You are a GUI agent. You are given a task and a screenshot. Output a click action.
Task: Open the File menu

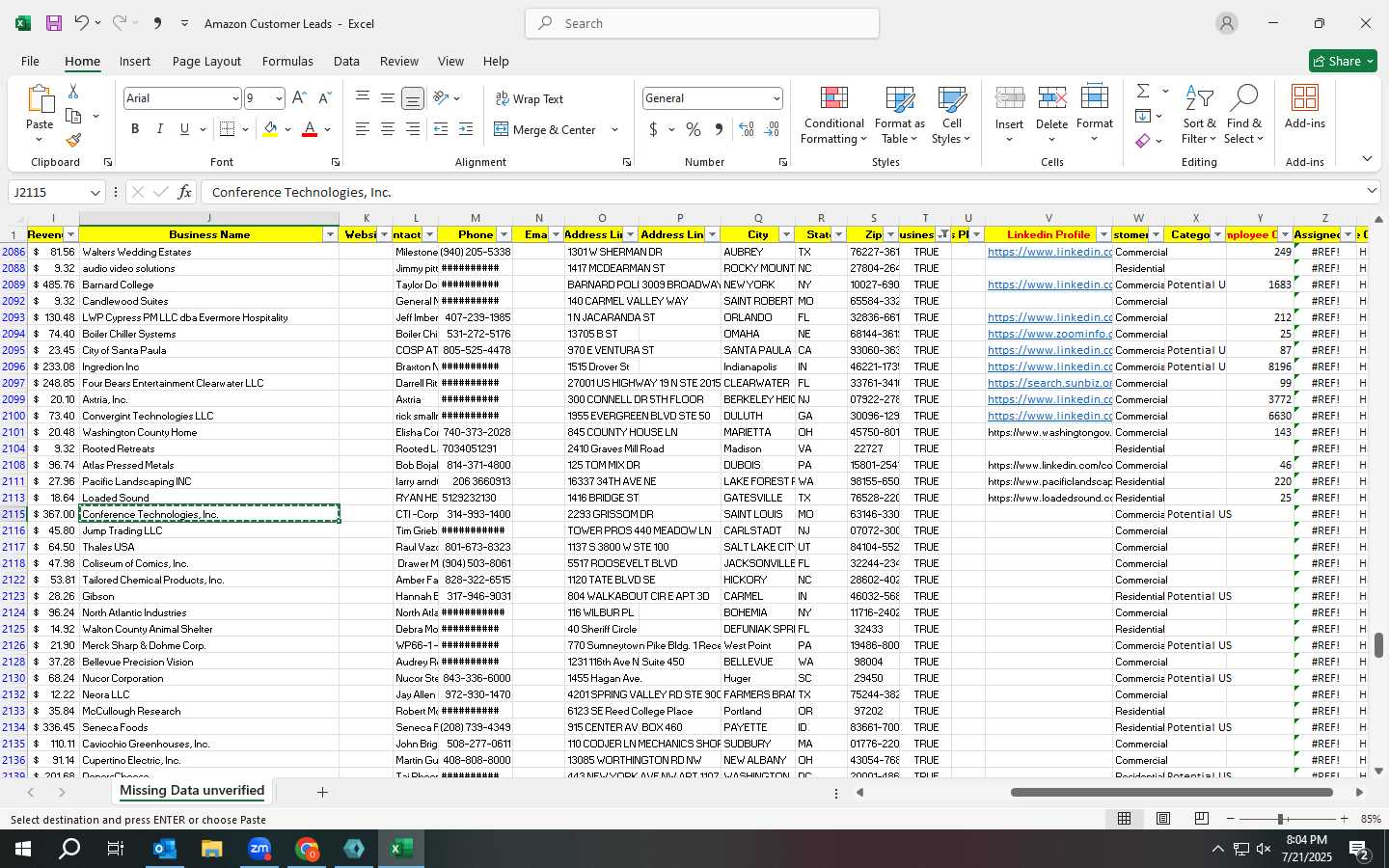pos(30,61)
